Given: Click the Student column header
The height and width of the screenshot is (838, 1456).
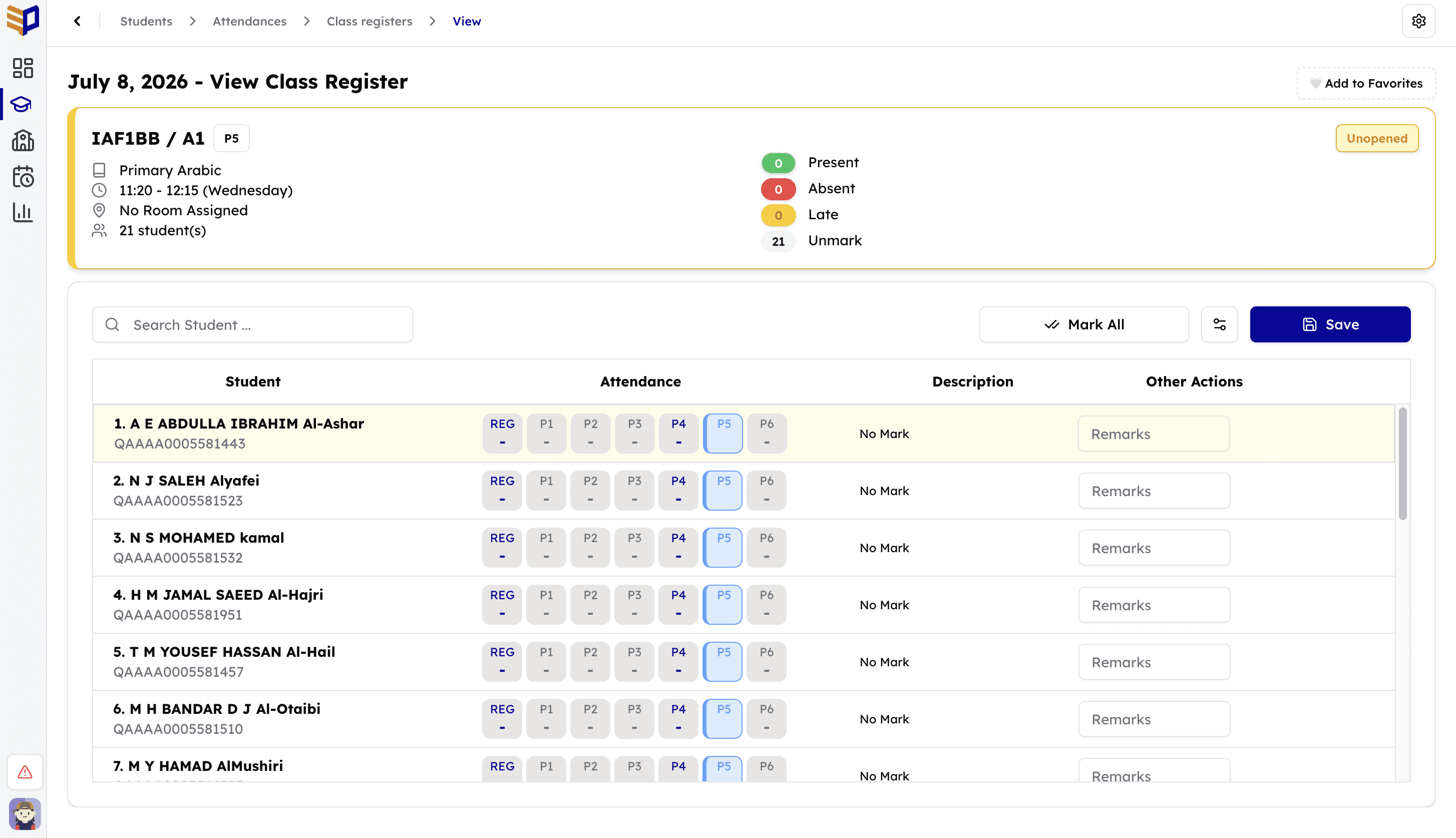Looking at the screenshot, I should click(x=253, y=381).
